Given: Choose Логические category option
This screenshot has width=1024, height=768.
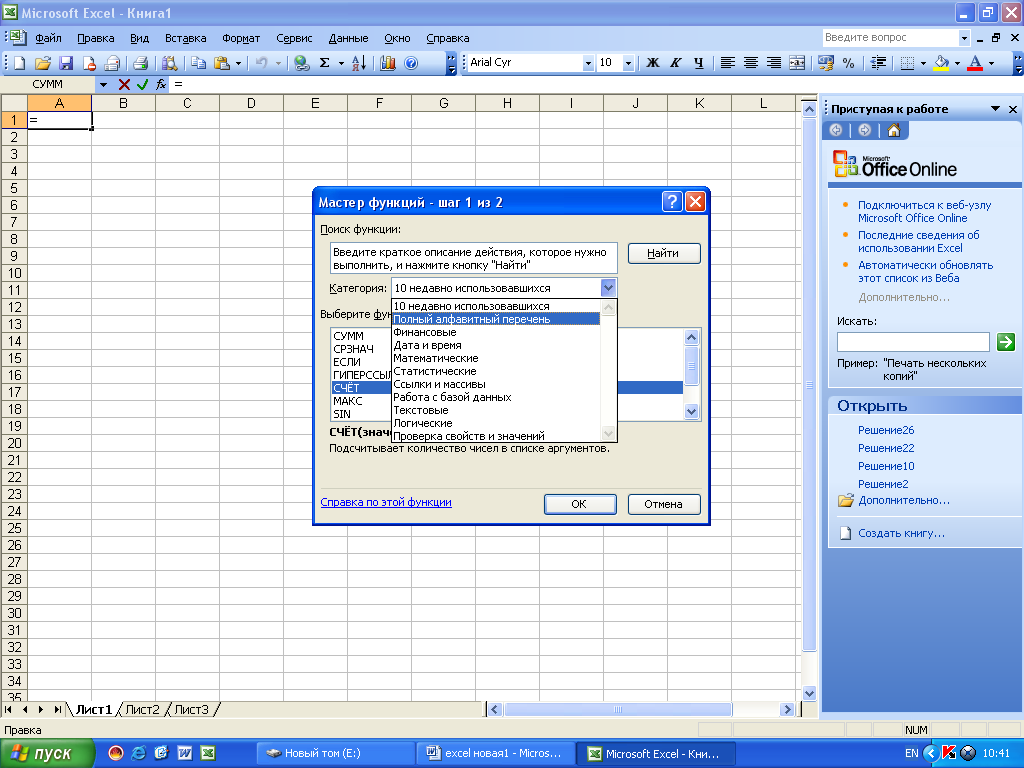Looking at the screenshot, I should click(496, 423).
